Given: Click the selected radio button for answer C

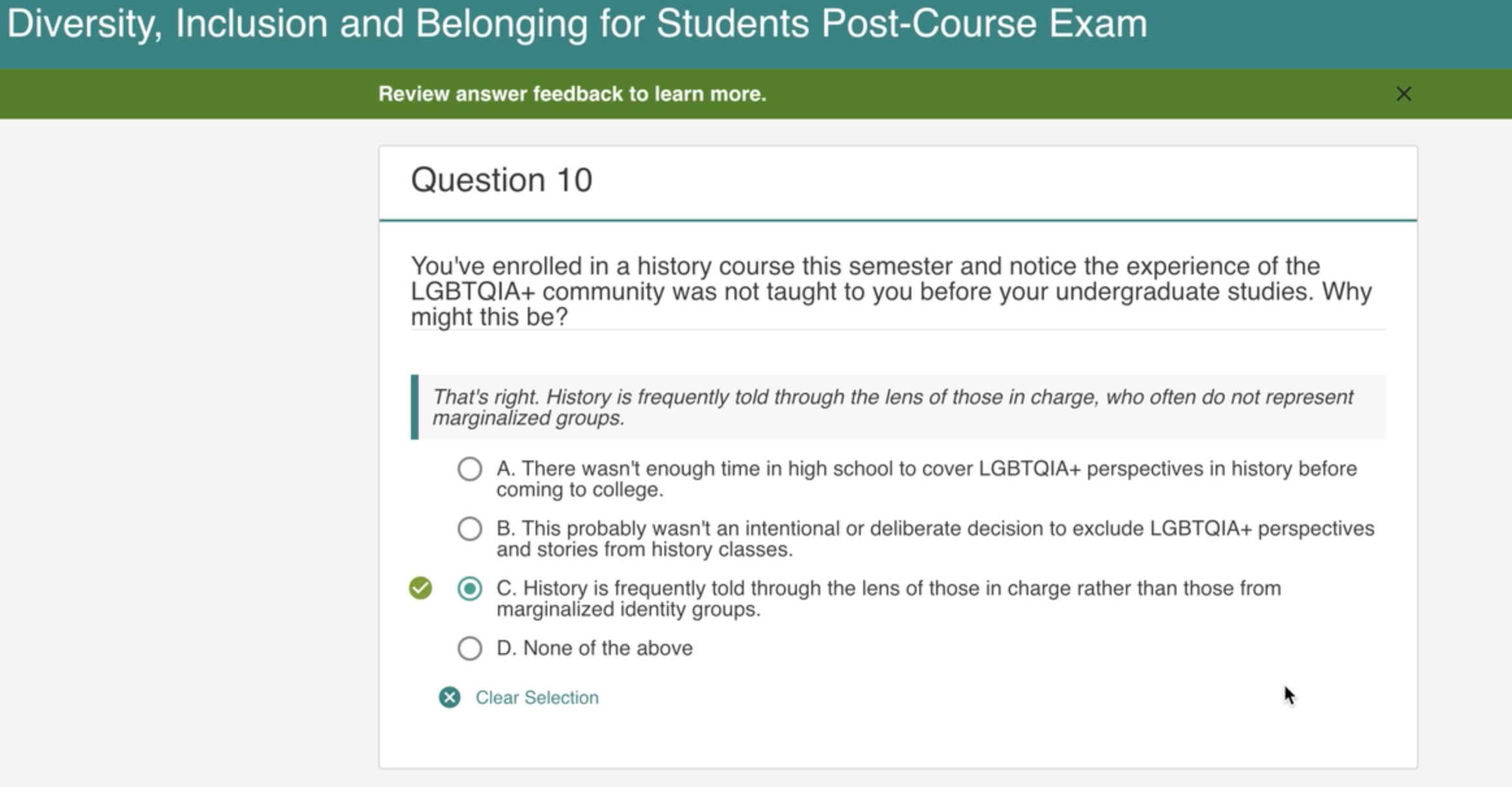Looking at the screenshot, I should 469,589.
